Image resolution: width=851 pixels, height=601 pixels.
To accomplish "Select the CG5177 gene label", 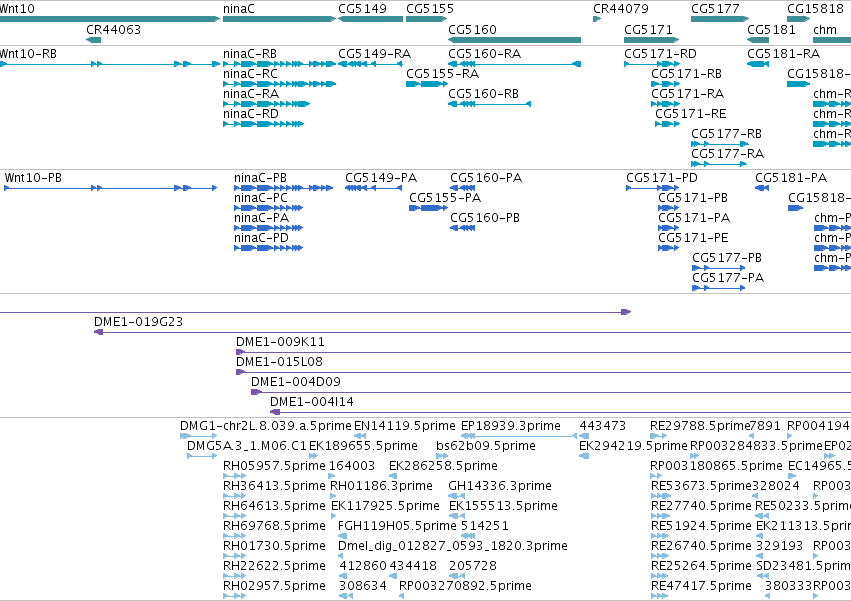I will click(715, 9).
